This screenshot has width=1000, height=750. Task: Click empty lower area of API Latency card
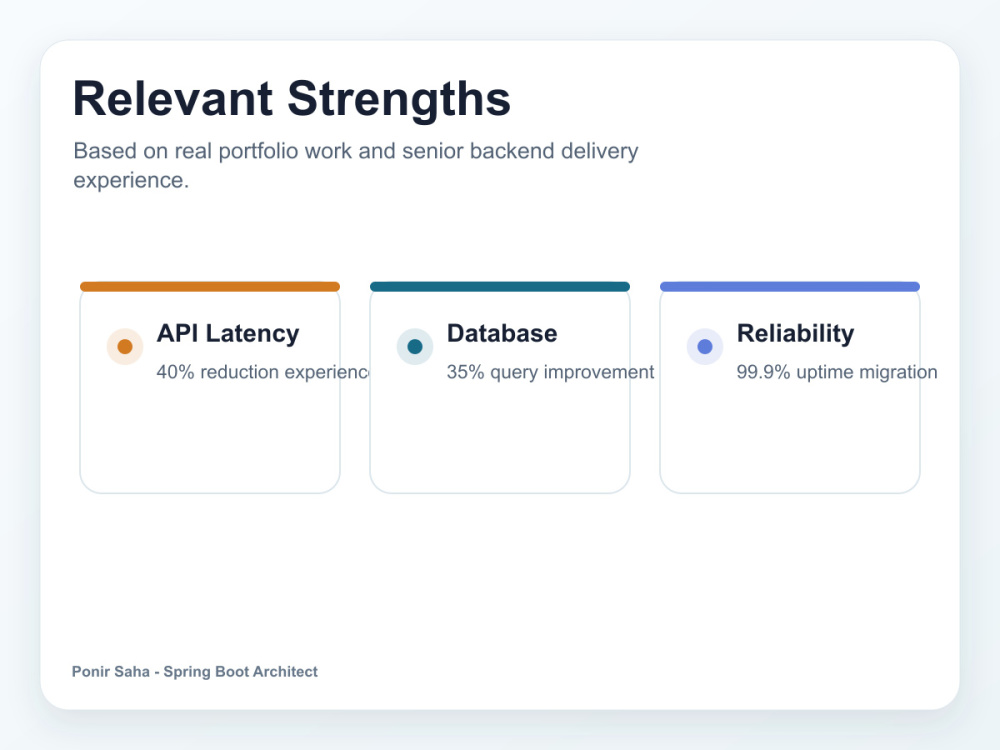click(210, 440)
